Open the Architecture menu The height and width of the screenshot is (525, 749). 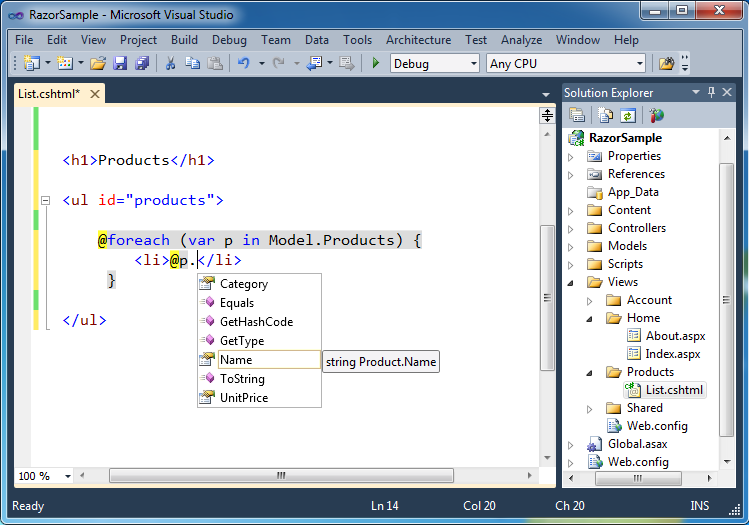(x=418, y=40)
